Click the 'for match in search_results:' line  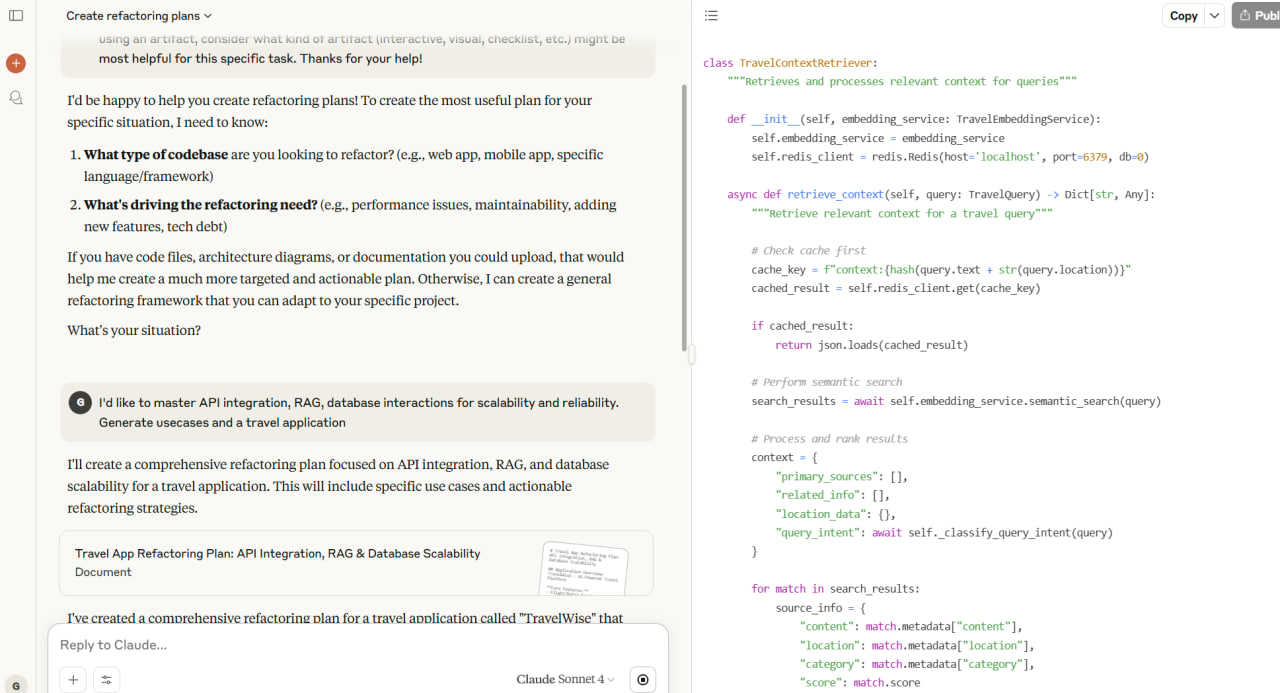point(835,589)
